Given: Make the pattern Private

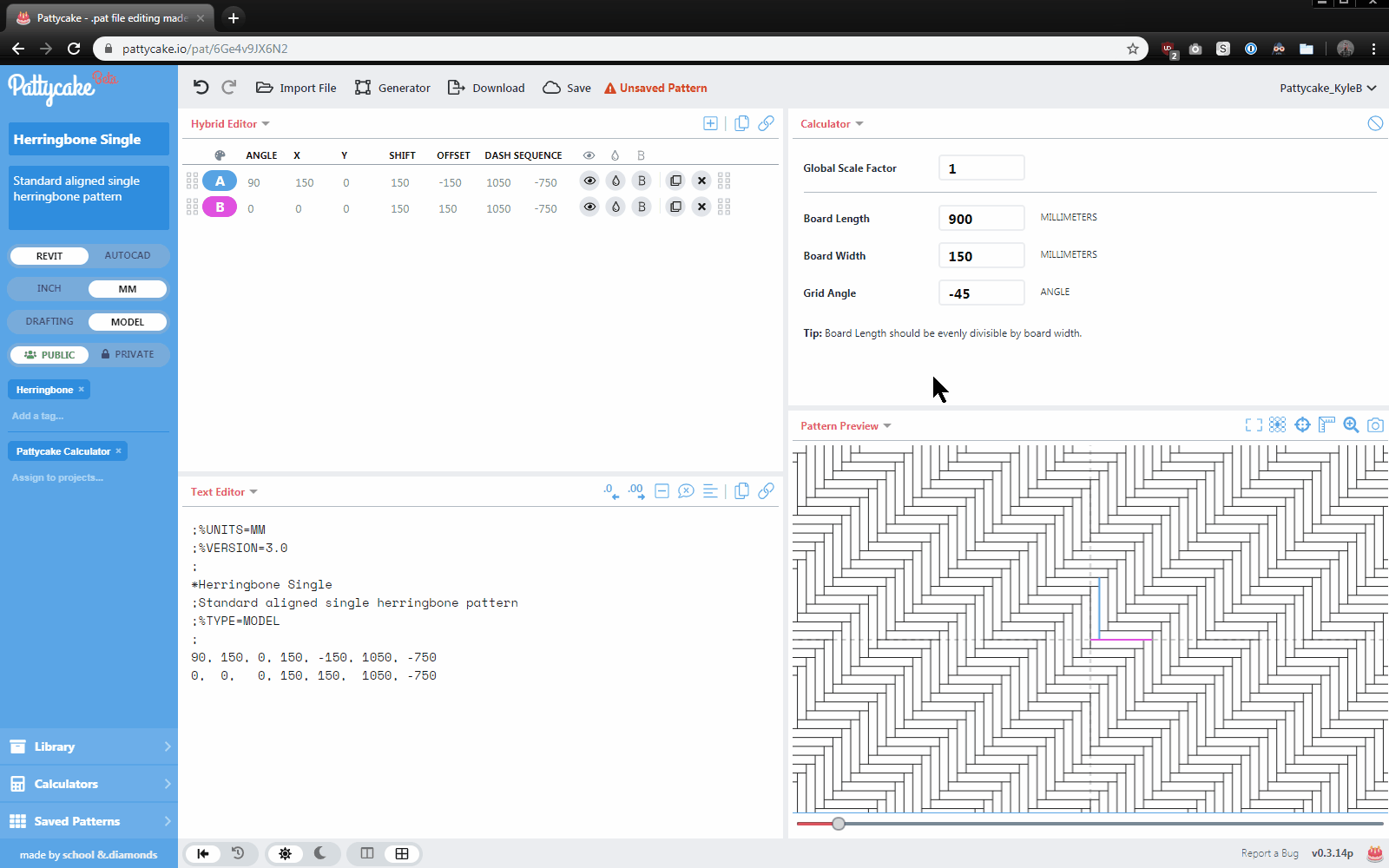Looking at the screenshot, I should (128, 354).
